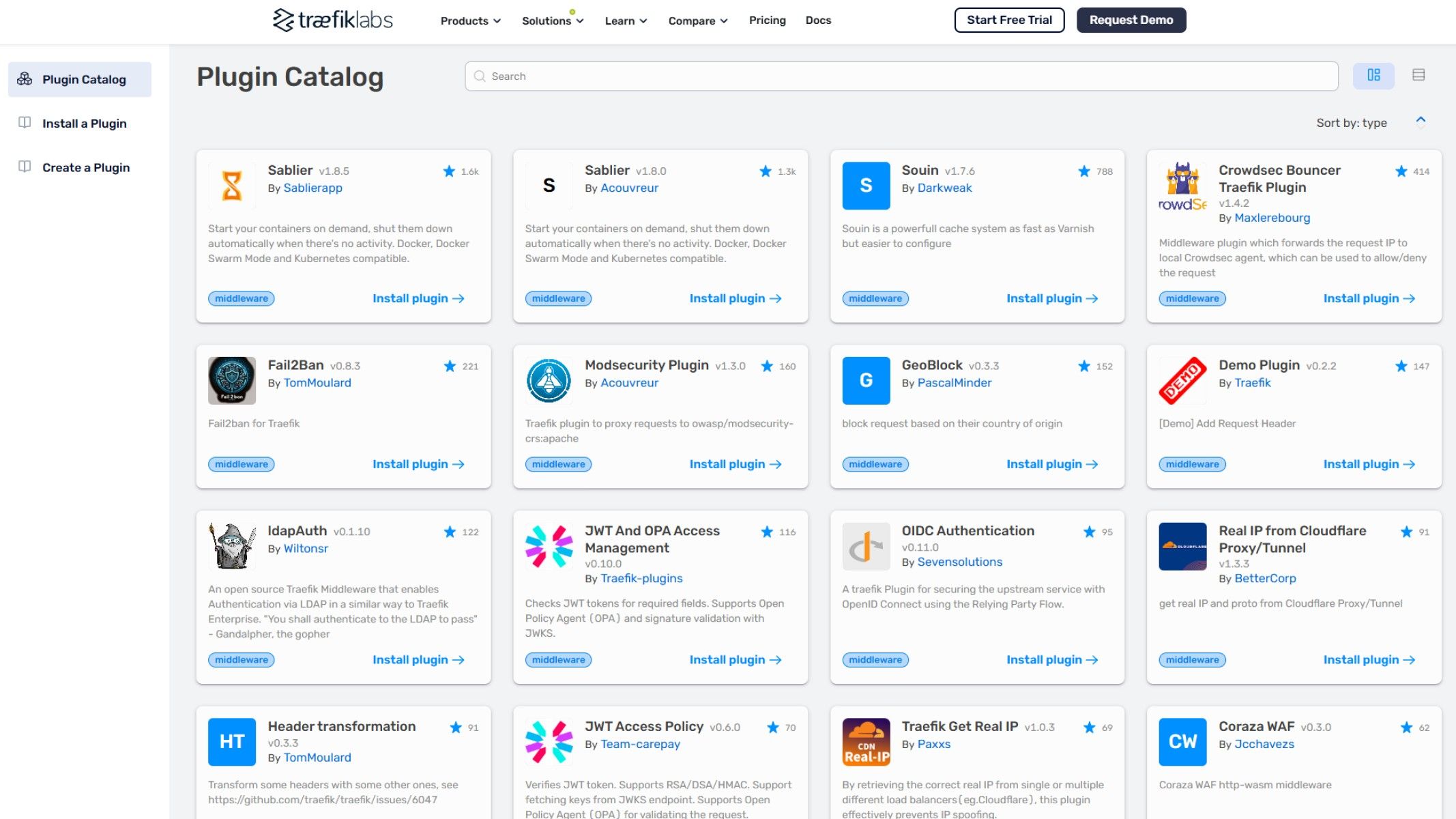Viewport: 1456px width, 819px height.
Task: Open author link Wiltonsr
Action: coord(306,549)
